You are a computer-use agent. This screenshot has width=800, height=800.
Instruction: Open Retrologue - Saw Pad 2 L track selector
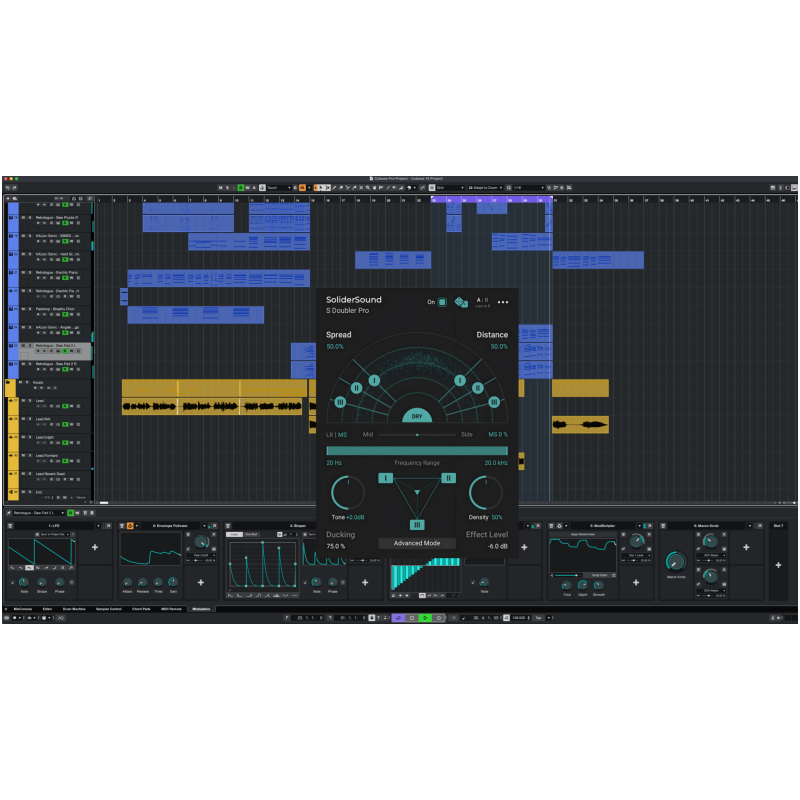coord(38,513)
